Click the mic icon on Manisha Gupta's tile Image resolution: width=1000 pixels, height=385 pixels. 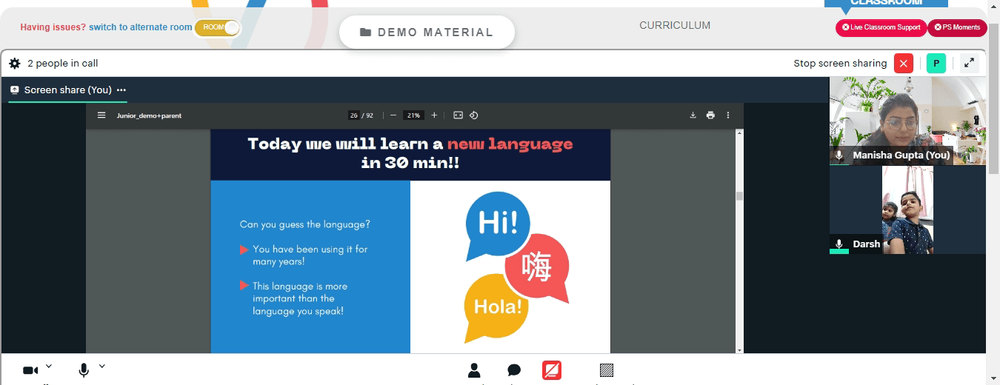pyautogui.click(x=839, y=155)
